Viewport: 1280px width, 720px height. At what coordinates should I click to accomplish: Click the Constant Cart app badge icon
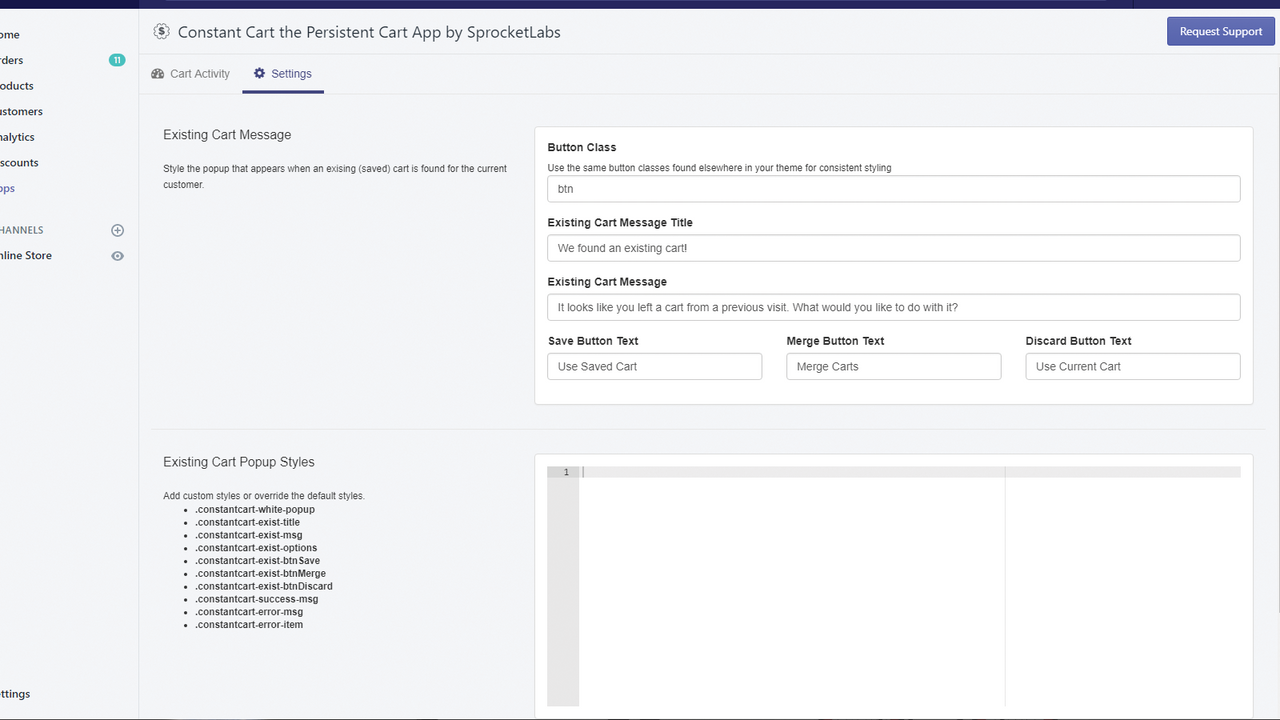pos(161,31)
